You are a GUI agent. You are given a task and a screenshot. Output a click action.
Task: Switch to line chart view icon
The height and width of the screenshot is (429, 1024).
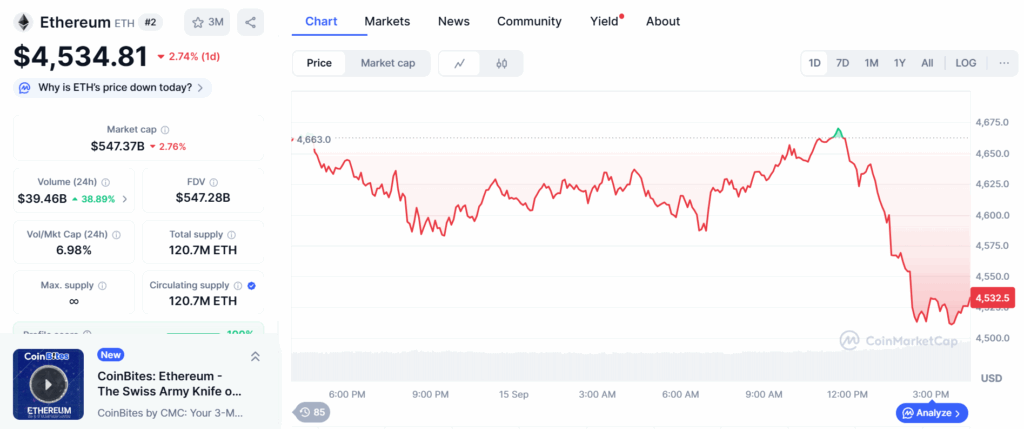point(460,63)
